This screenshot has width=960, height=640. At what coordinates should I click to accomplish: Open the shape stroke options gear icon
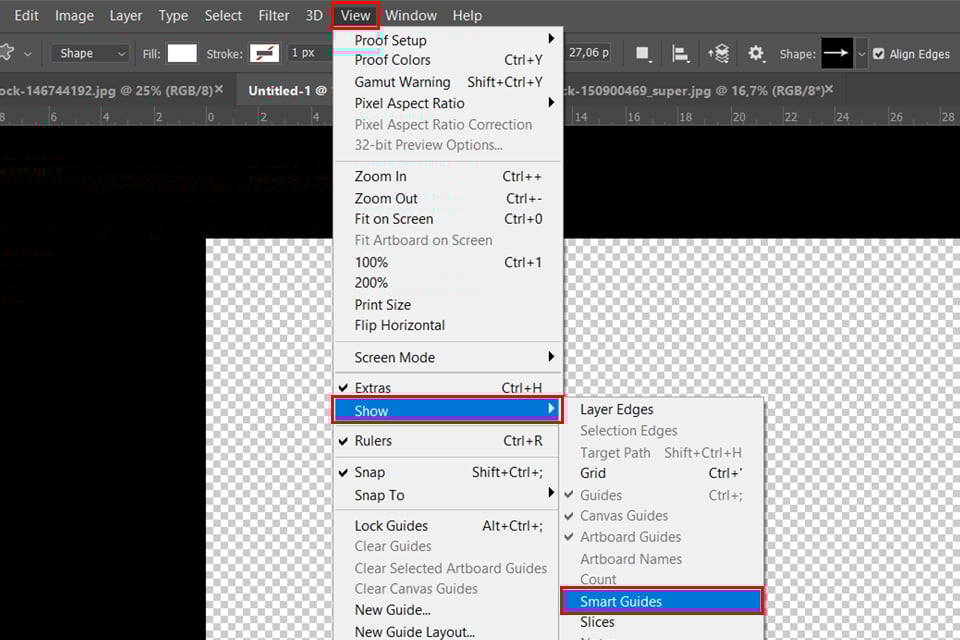point(757,52)
